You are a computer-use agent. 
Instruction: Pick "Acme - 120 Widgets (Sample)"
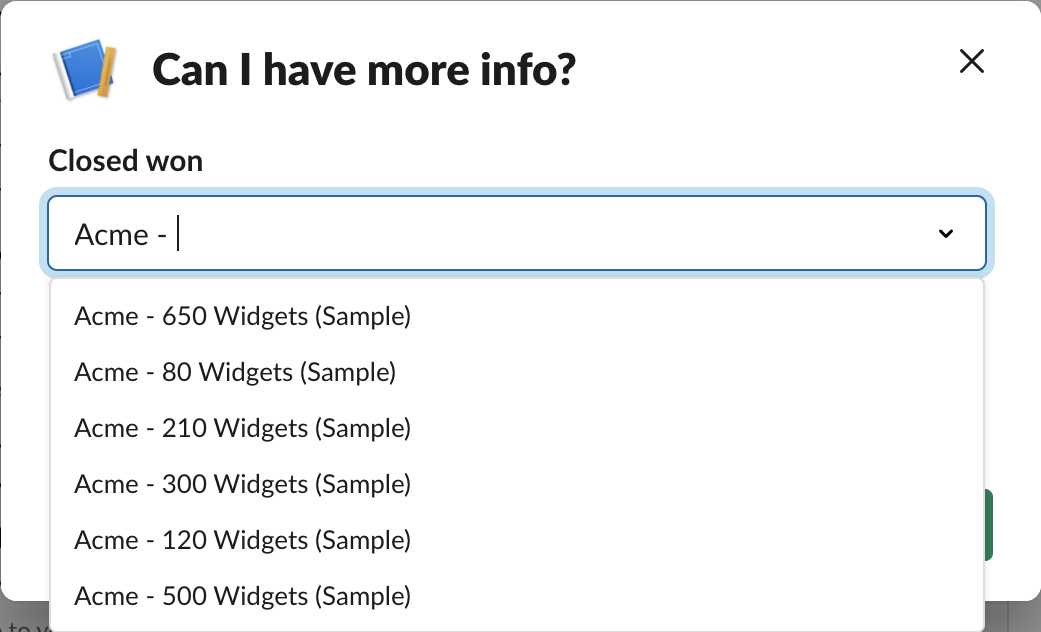click(x=242, y=539)
